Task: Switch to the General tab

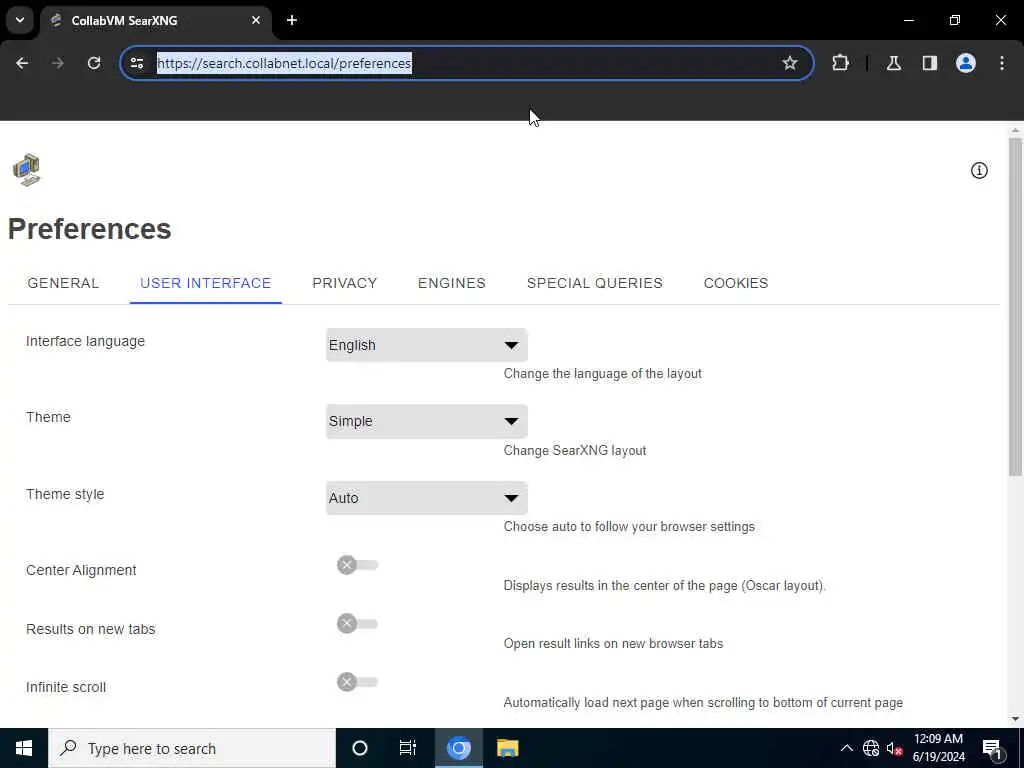Action: 63,283
